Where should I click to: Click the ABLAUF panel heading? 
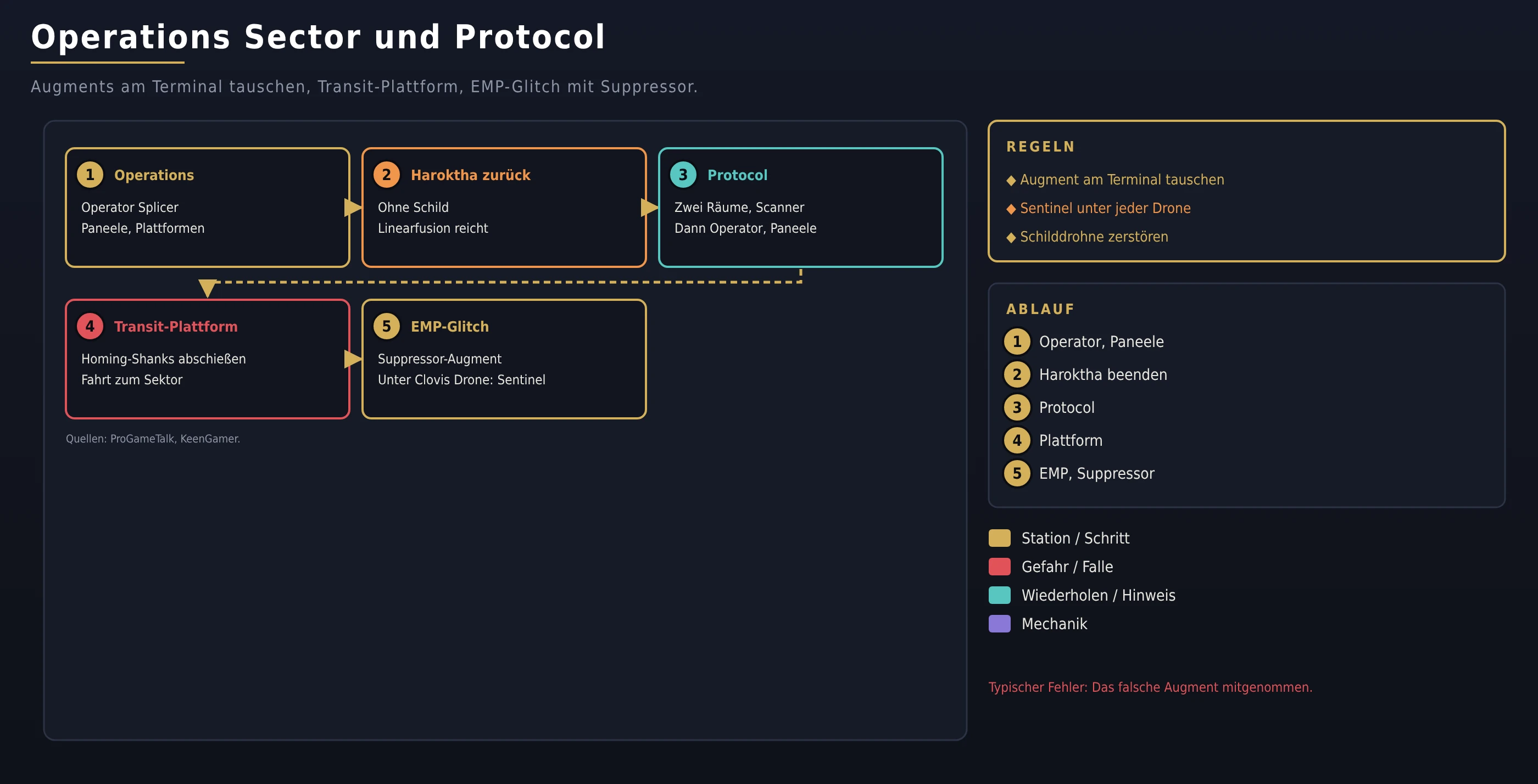tap(1040, 309)
